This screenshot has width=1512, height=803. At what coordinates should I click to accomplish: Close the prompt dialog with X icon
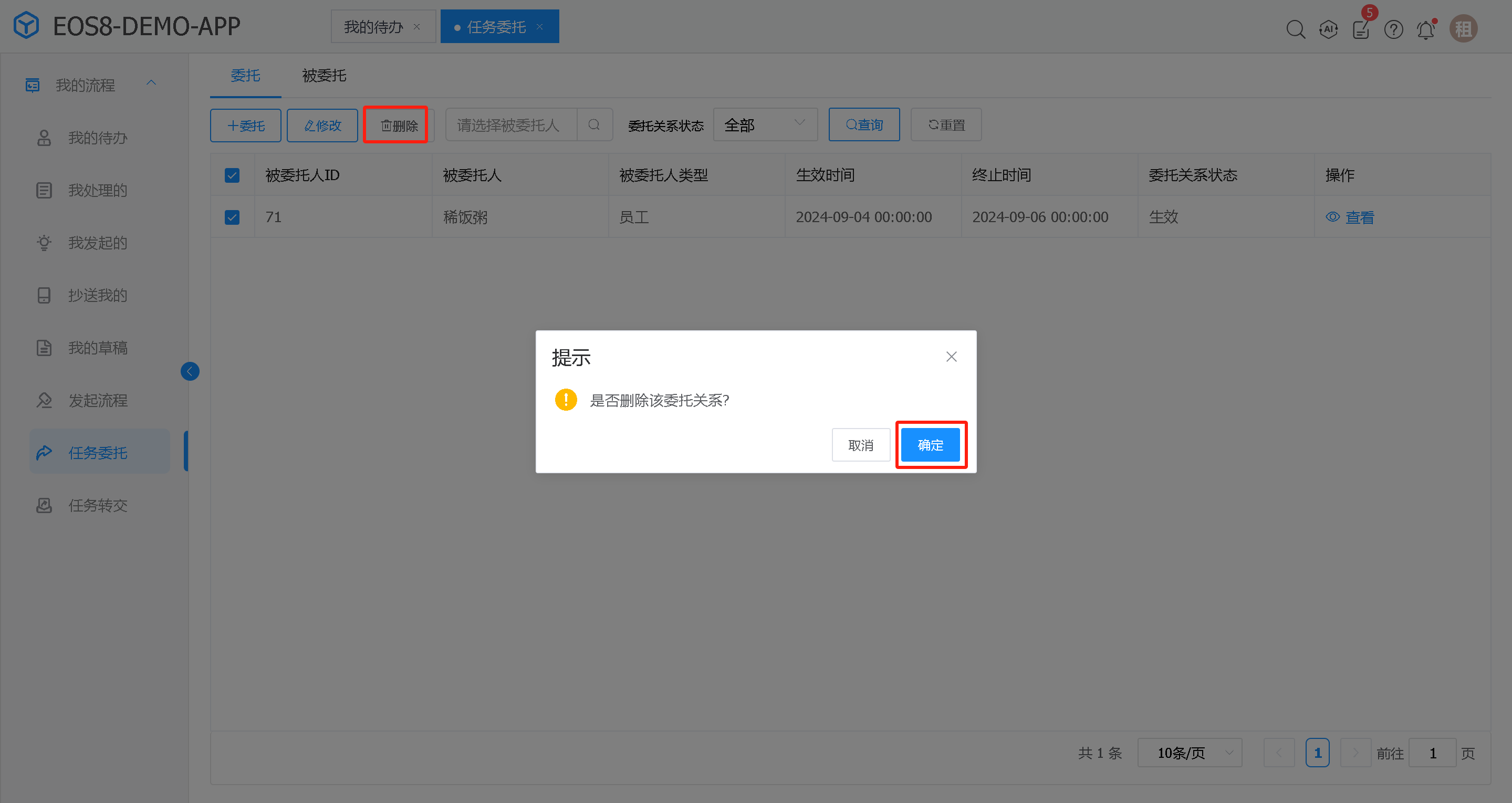tap(952, 357)
